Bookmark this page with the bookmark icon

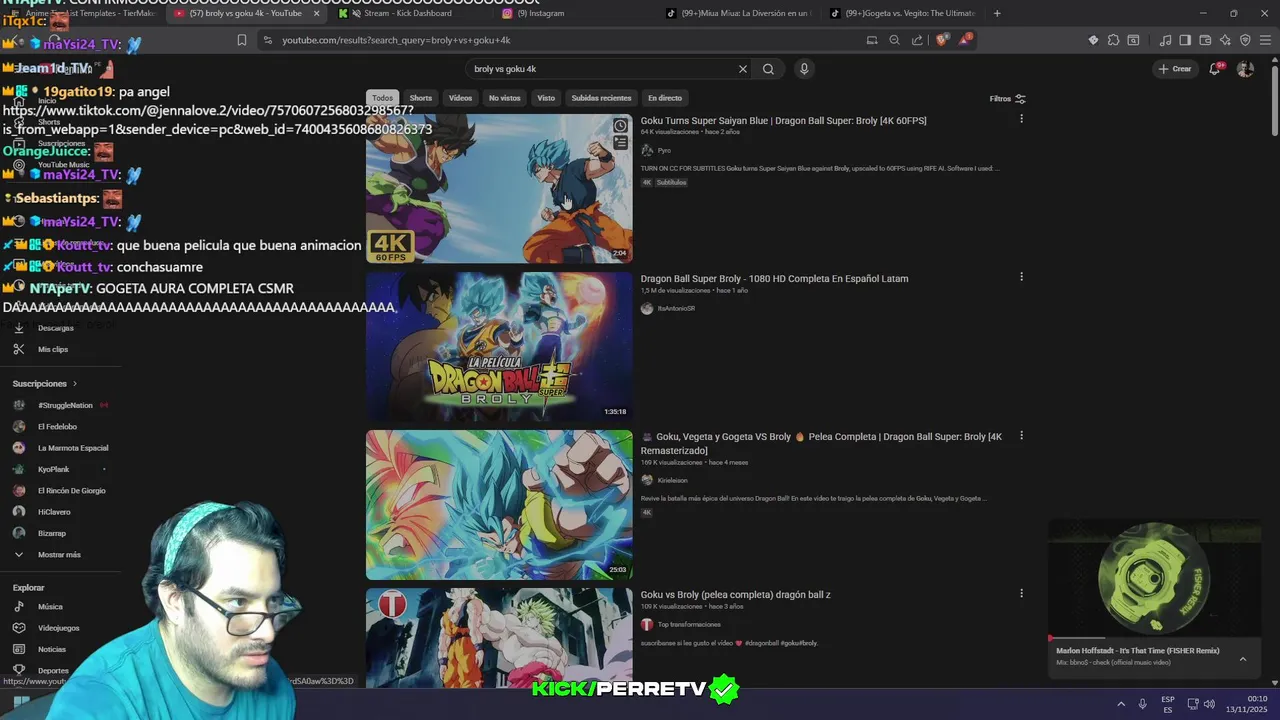(x=242, y=40)
